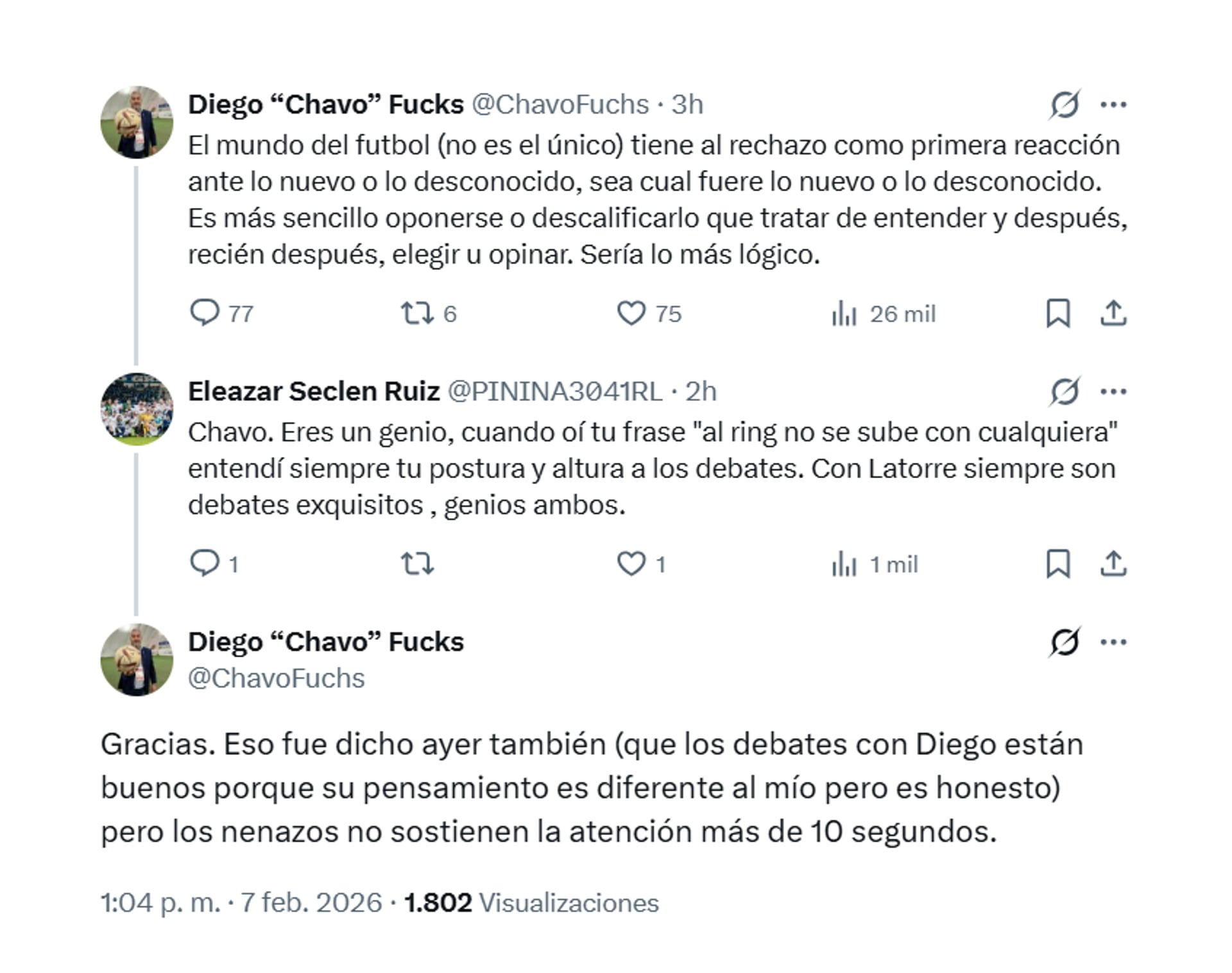
Task: Reply to Eleazar Seclen Ruiz's tweet
Action: [205, 564]
